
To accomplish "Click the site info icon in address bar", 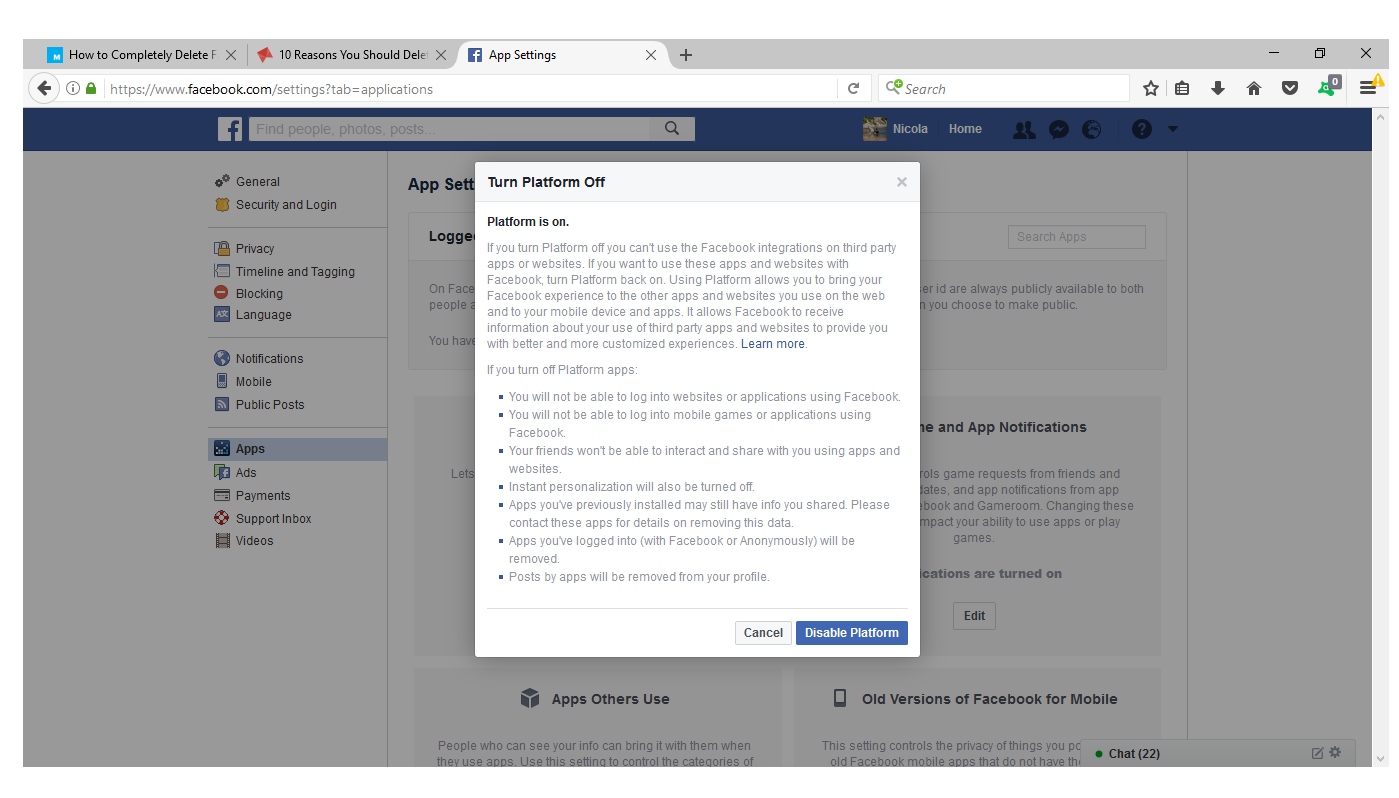I will click(73, 89).
